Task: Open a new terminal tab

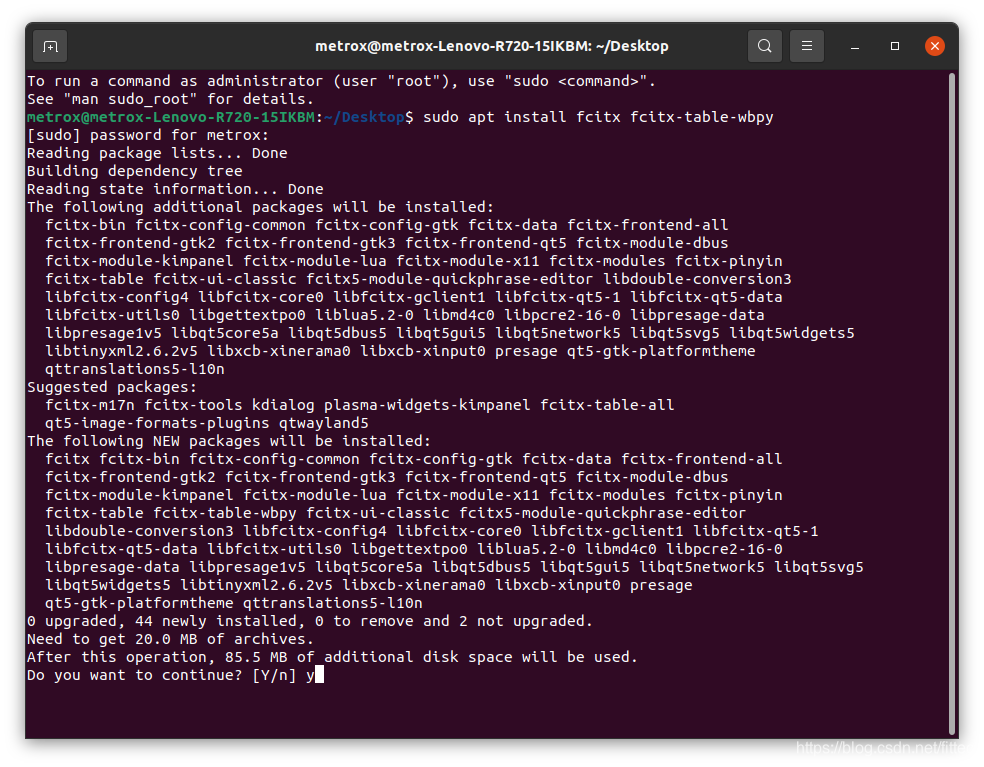Action: tap(50, 46)
